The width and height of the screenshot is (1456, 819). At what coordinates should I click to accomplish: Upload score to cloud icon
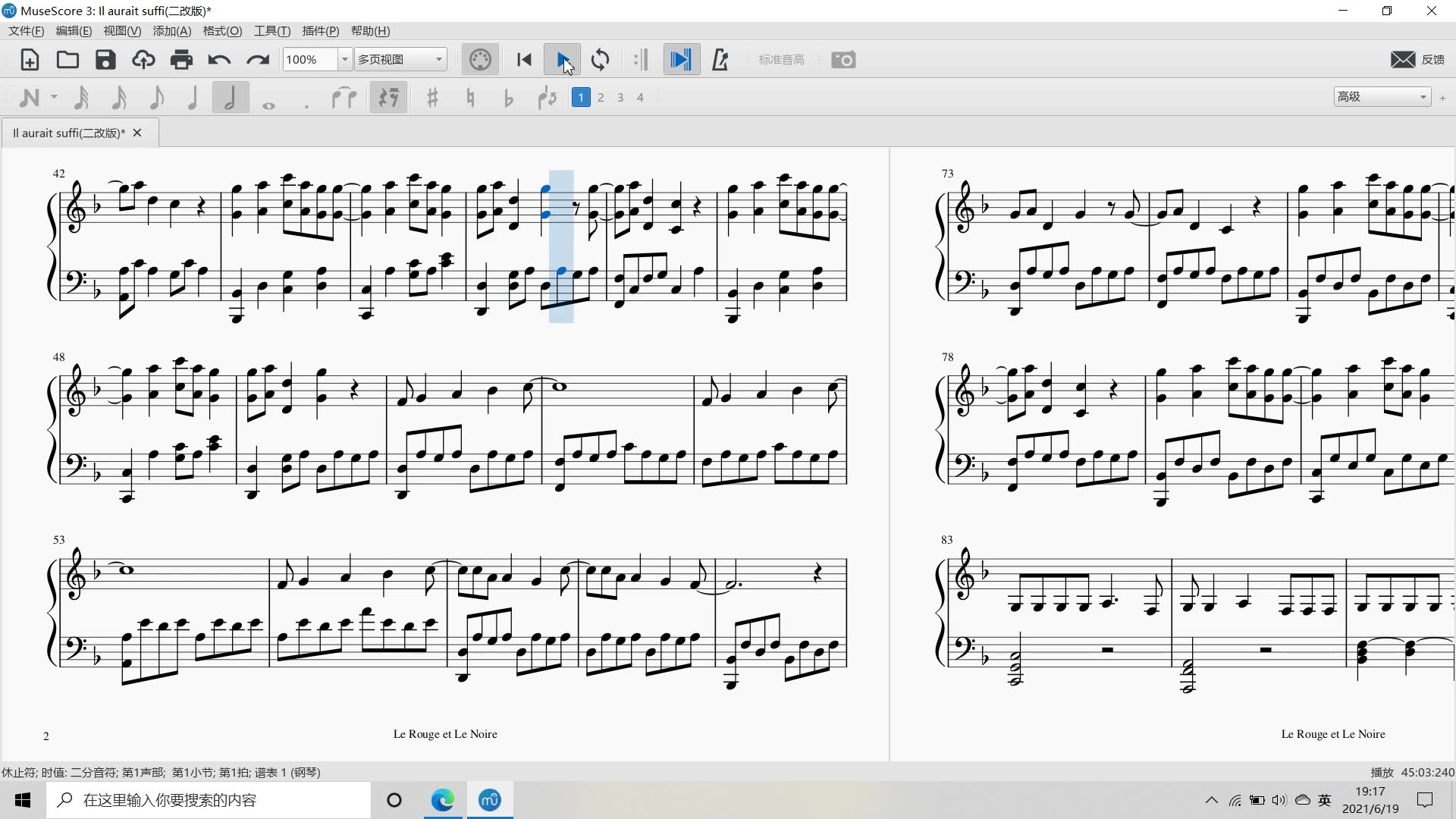point(143,60)
